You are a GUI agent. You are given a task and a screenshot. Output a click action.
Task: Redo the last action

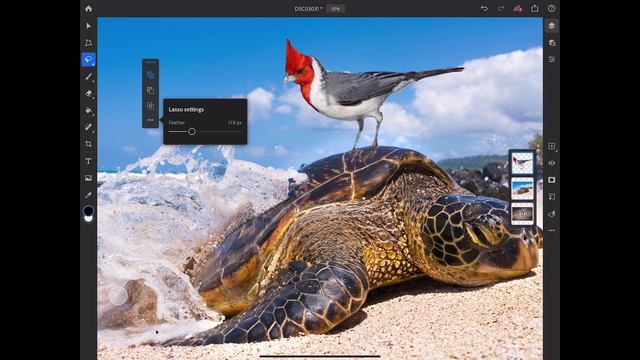click(501, 9)
